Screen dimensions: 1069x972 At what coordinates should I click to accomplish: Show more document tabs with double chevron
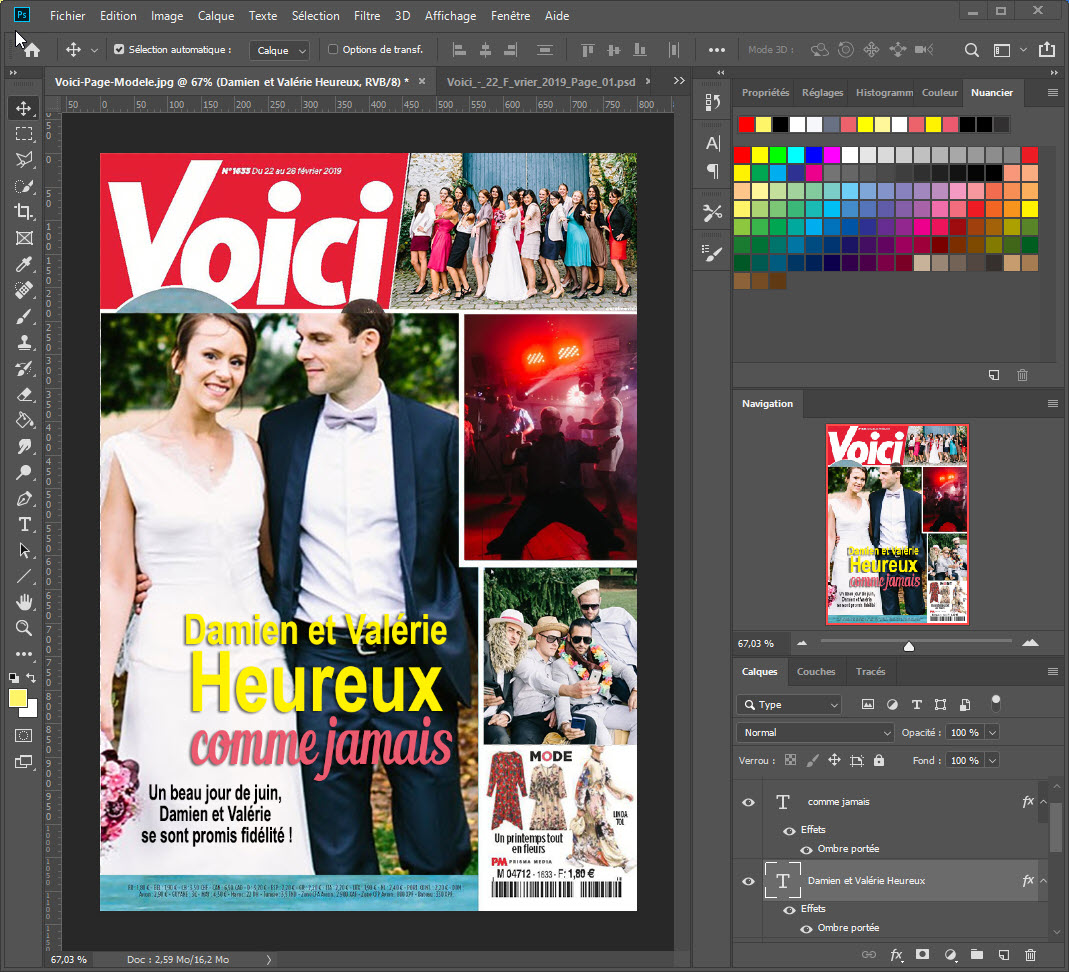point(679,80)
